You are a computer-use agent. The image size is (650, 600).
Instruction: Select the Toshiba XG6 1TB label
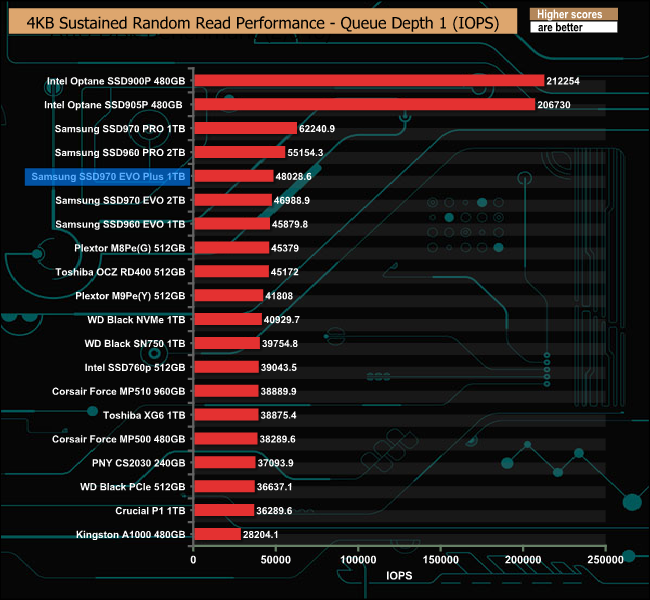pyautogui.click(x=144, y=415)
